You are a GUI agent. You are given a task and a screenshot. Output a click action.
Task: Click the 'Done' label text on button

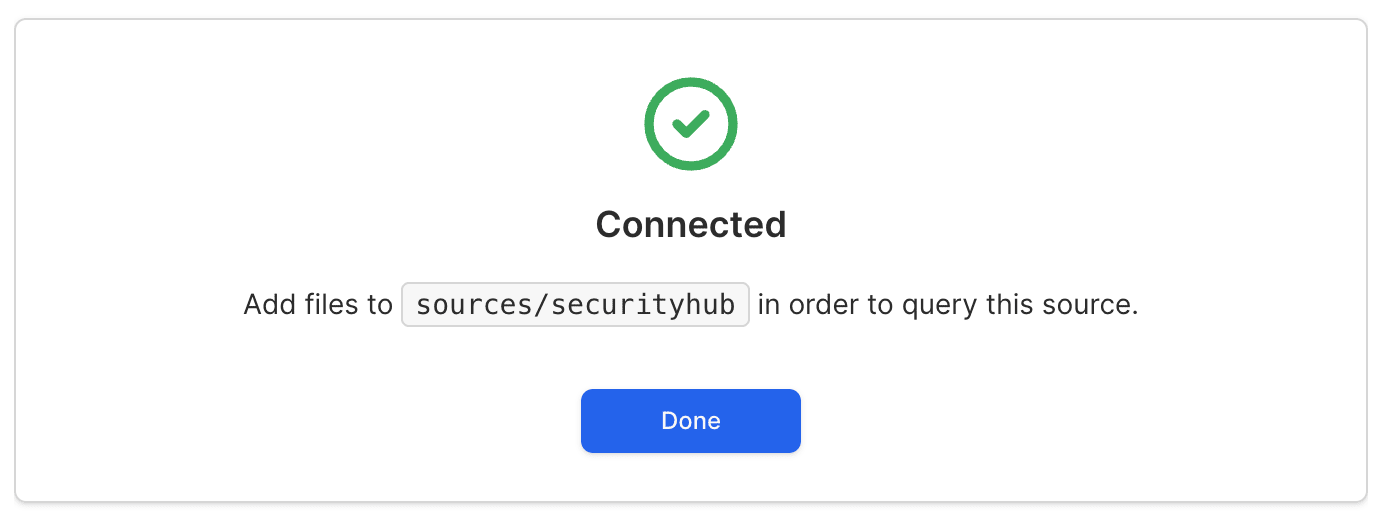click(691, 421)
